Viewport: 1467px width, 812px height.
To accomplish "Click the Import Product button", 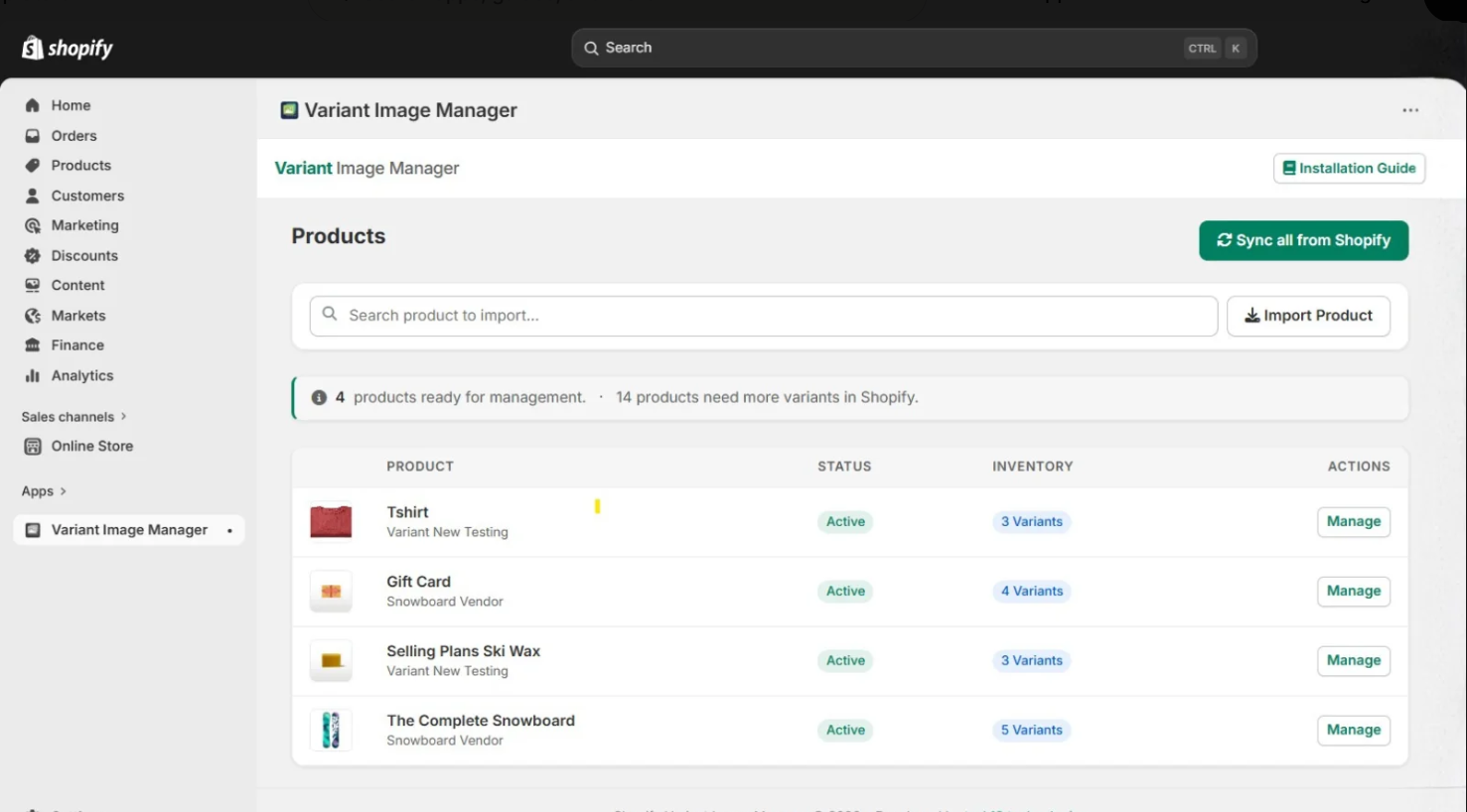I will (1308, 316).
